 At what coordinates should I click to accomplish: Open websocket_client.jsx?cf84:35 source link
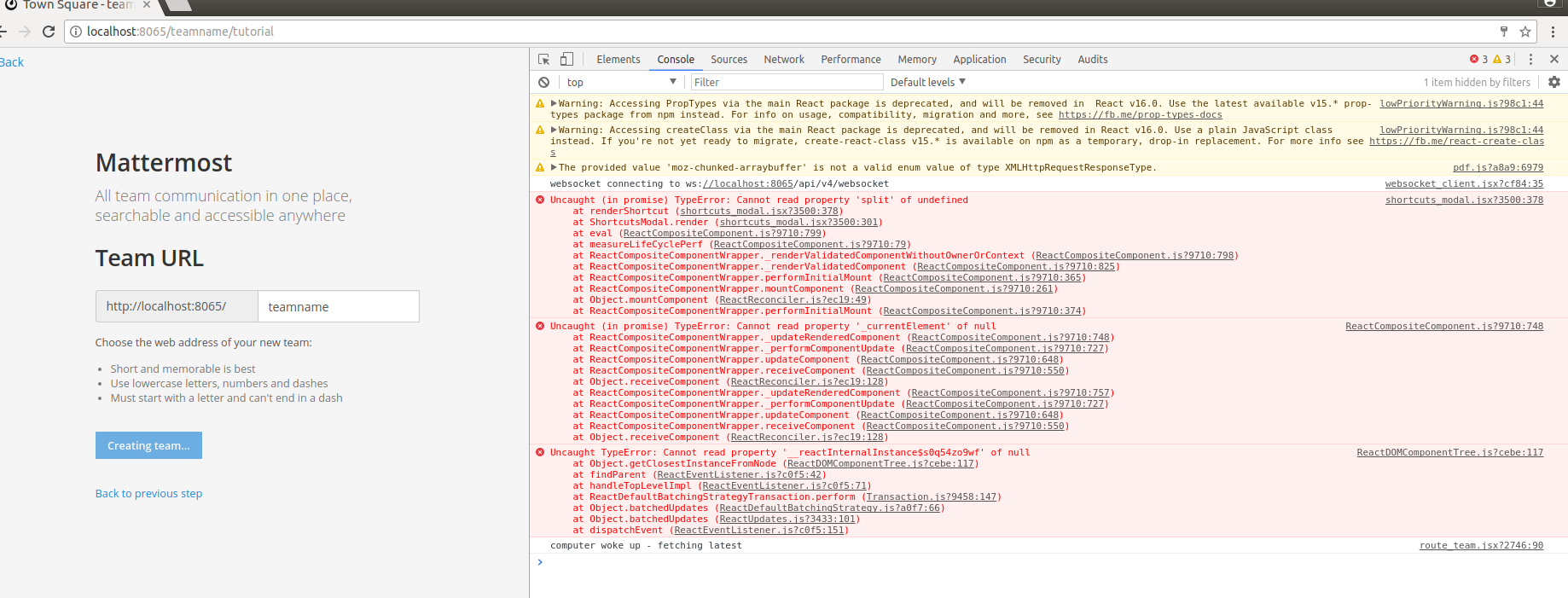(1464, 183)
